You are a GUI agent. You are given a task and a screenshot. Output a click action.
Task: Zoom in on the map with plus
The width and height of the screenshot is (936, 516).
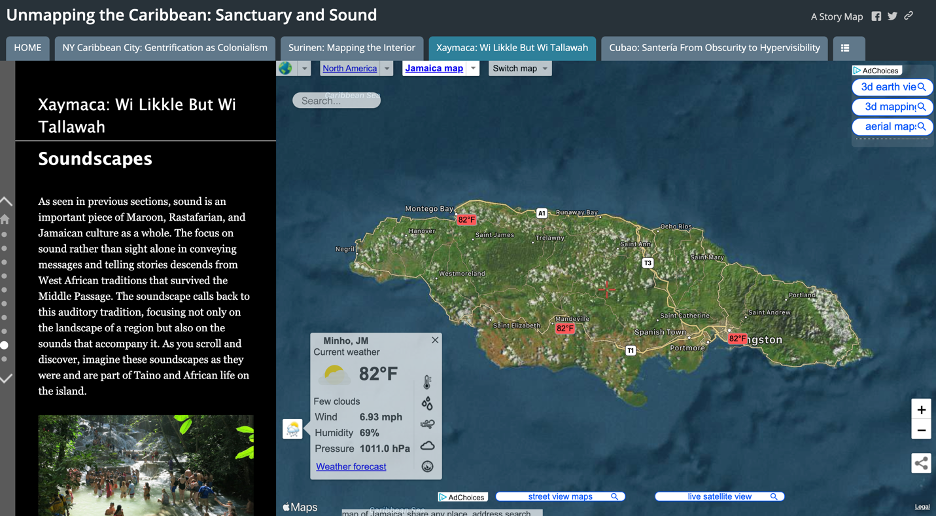921,410
